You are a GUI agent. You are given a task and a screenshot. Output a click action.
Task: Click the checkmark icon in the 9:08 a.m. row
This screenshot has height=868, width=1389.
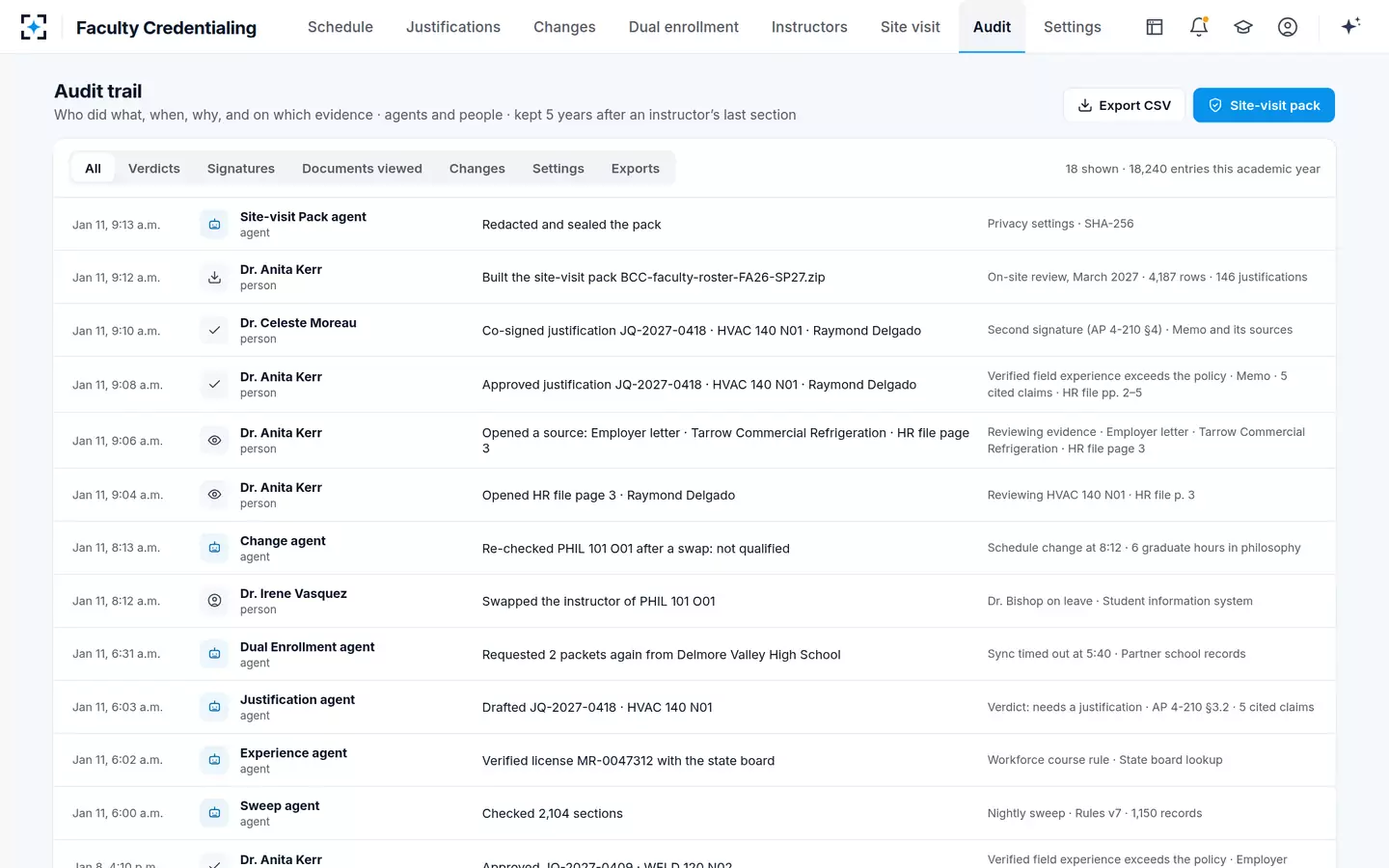(x=214, y=385)
